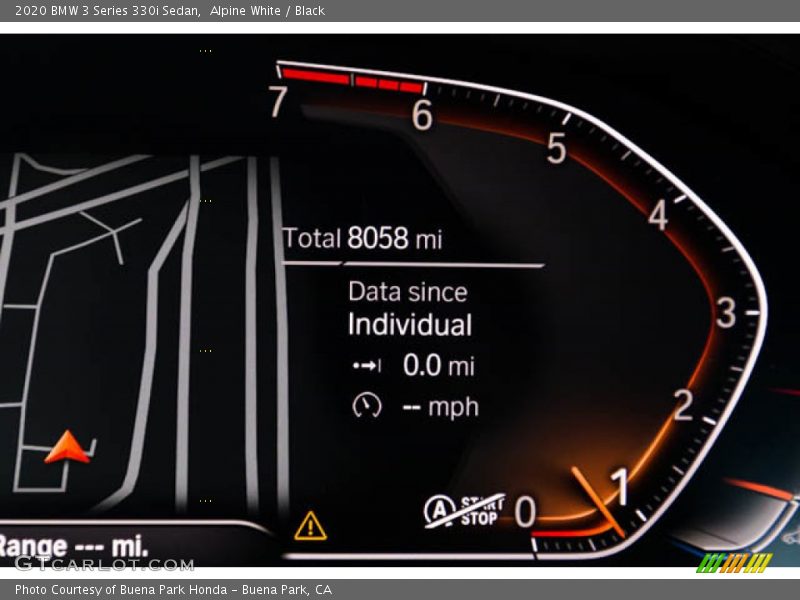Click the 'Range --- mi.' readout
Viewport: 800px width, 600px height.
pos(72,546)
